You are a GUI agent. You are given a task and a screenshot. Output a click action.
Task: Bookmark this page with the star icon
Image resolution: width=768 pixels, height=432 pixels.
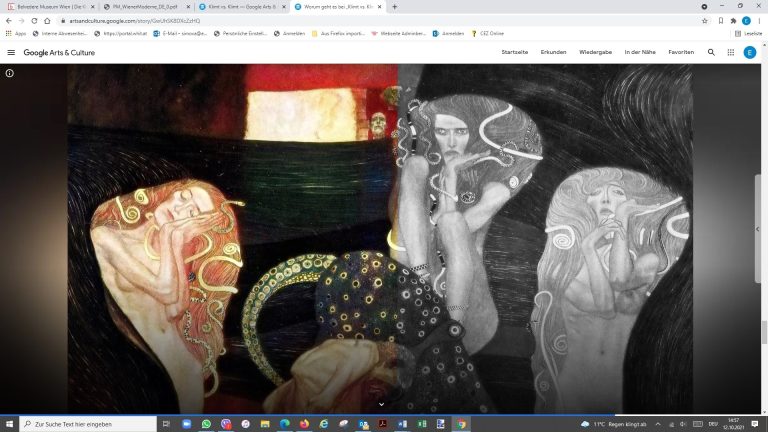click(x=704, y=21)
